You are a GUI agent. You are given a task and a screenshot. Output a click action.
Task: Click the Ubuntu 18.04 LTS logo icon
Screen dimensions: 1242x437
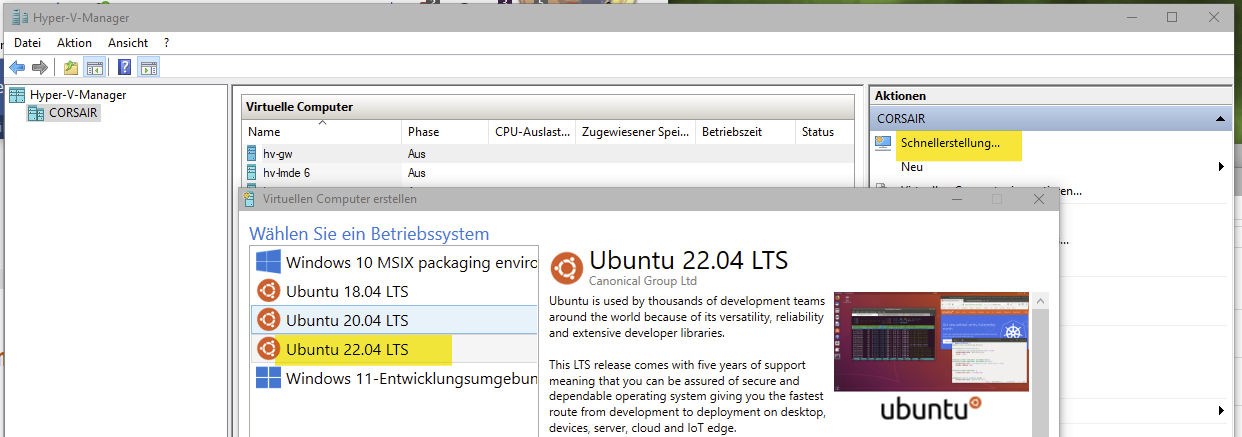(267, 291)
